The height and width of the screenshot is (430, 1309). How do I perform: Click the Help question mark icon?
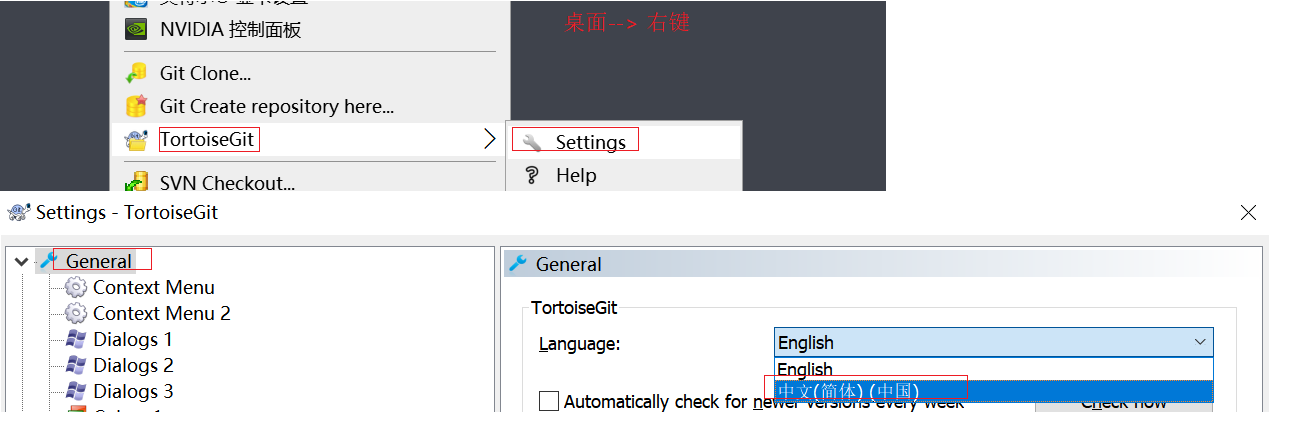pos(532,175)
